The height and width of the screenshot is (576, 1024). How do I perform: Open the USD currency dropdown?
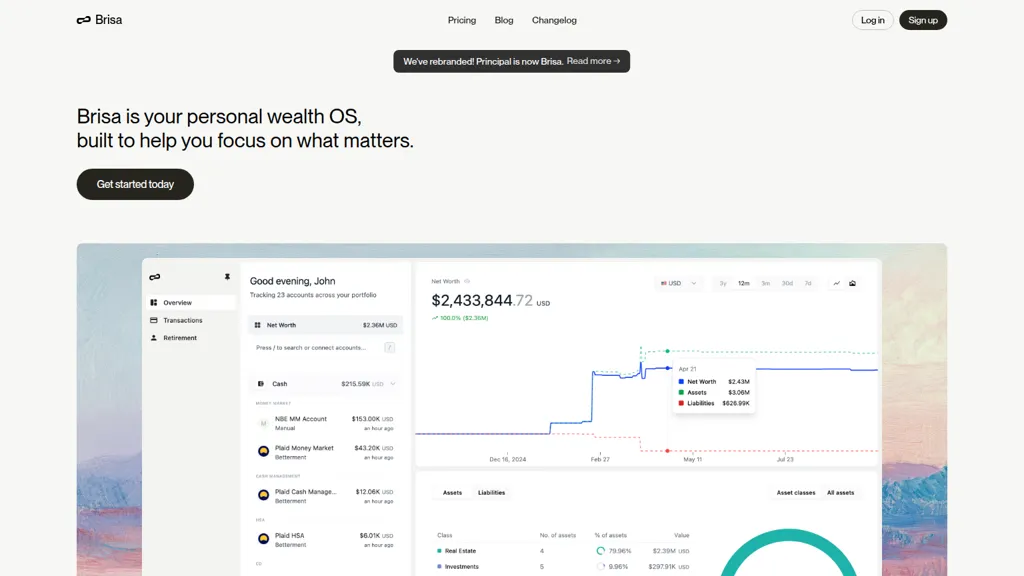point(679,283)
